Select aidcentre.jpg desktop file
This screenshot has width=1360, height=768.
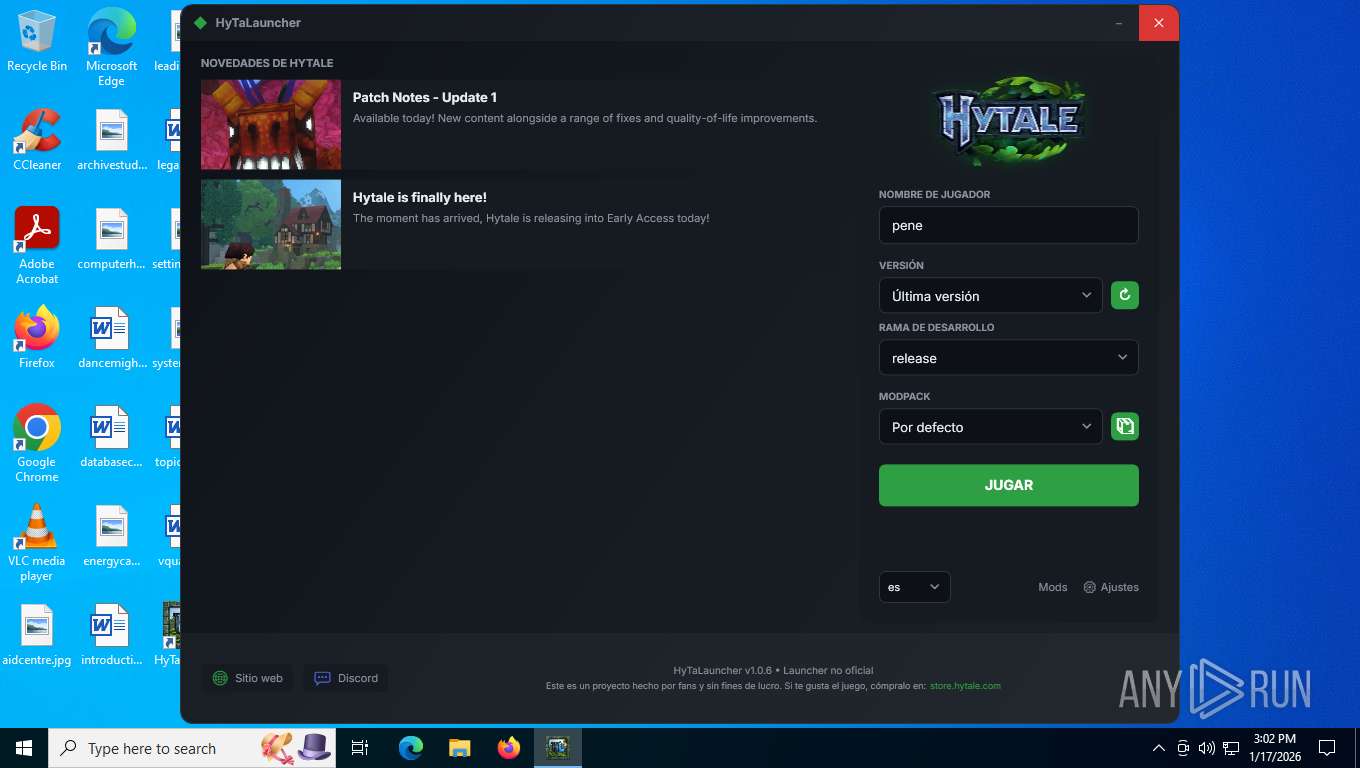tap(37, 635)
